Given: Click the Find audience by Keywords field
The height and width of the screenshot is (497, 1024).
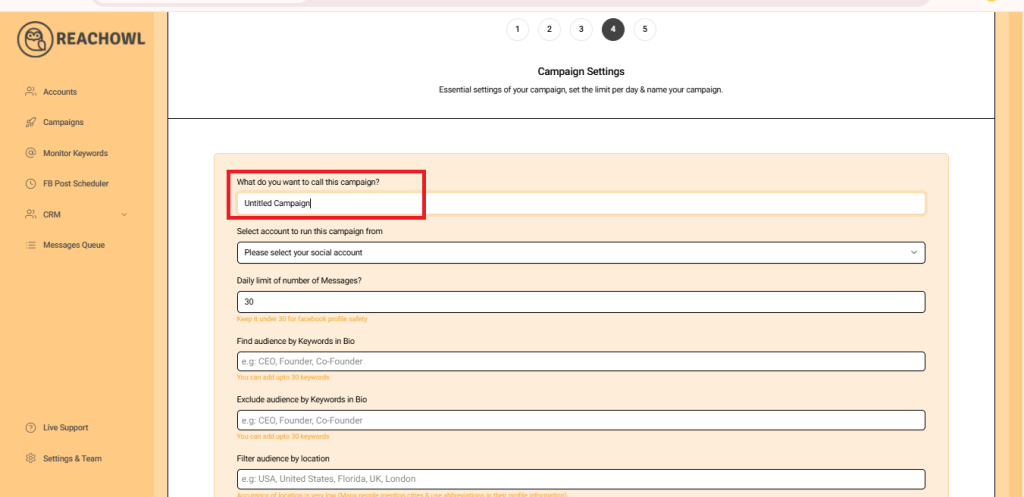Looking at the screenshot, I should pyautogui.click(x=581, y=361).
